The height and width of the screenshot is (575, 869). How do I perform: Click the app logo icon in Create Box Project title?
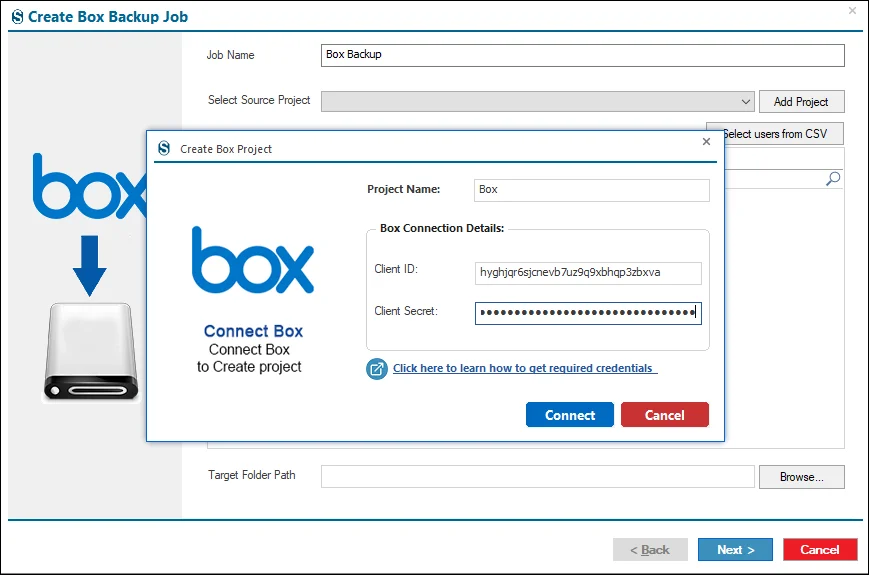[164, 148]
